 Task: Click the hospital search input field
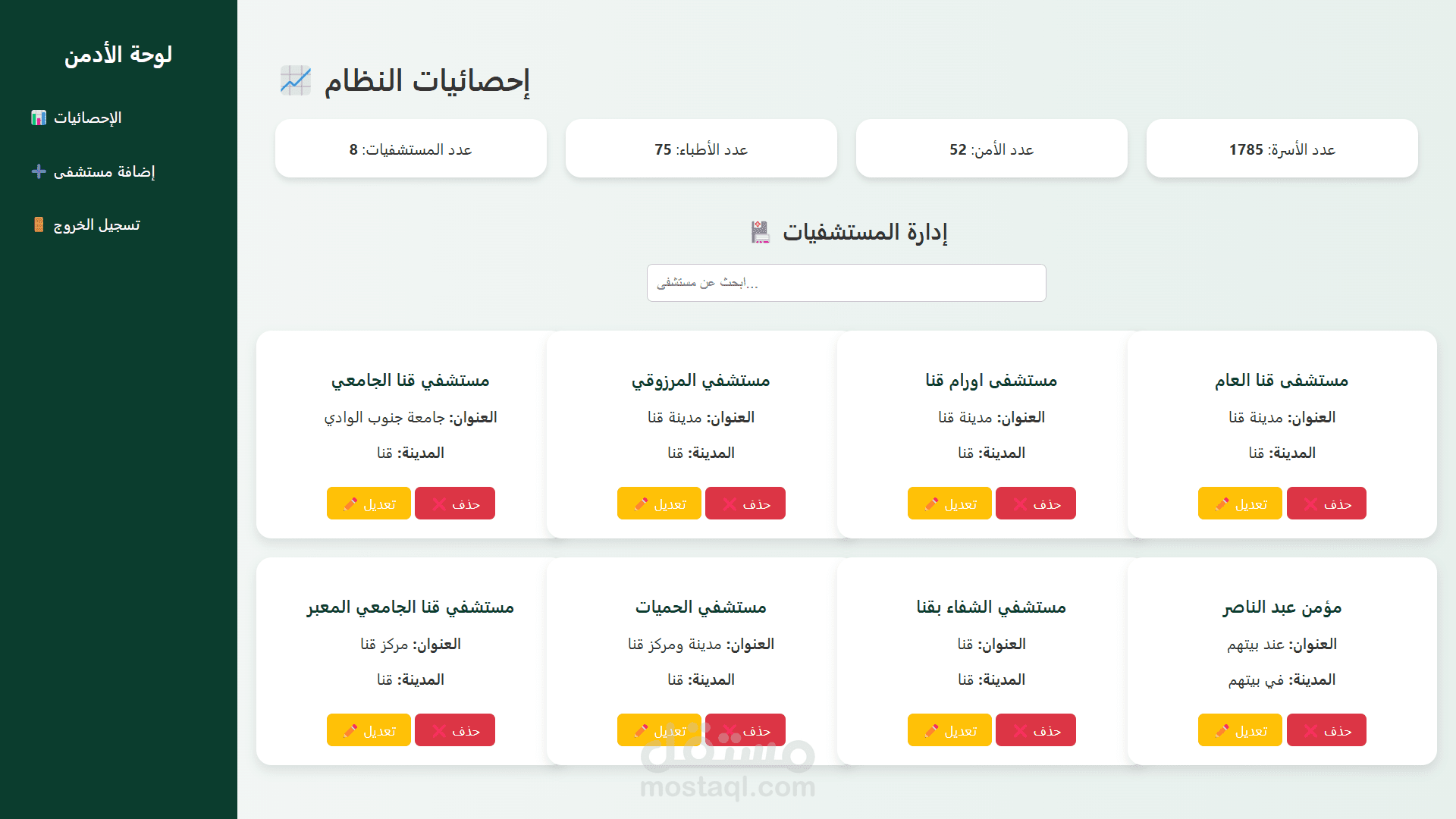(846, 283)
